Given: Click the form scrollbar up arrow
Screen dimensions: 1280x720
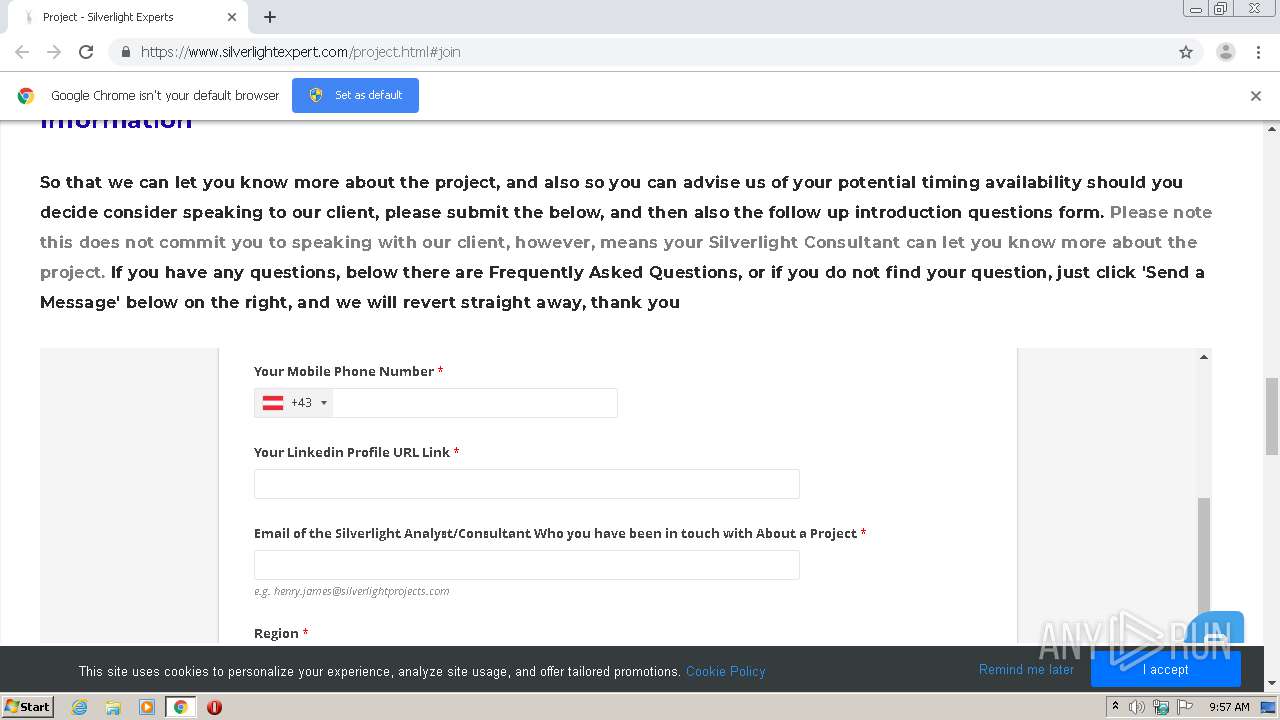Looking at the screenshot, I should (x=1204, y=356).
